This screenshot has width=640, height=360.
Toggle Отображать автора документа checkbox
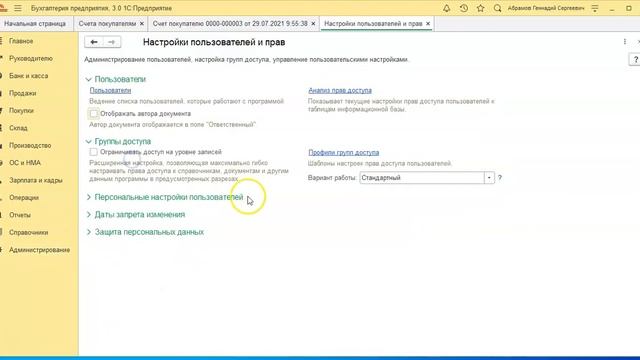click(x=93, y=113)
